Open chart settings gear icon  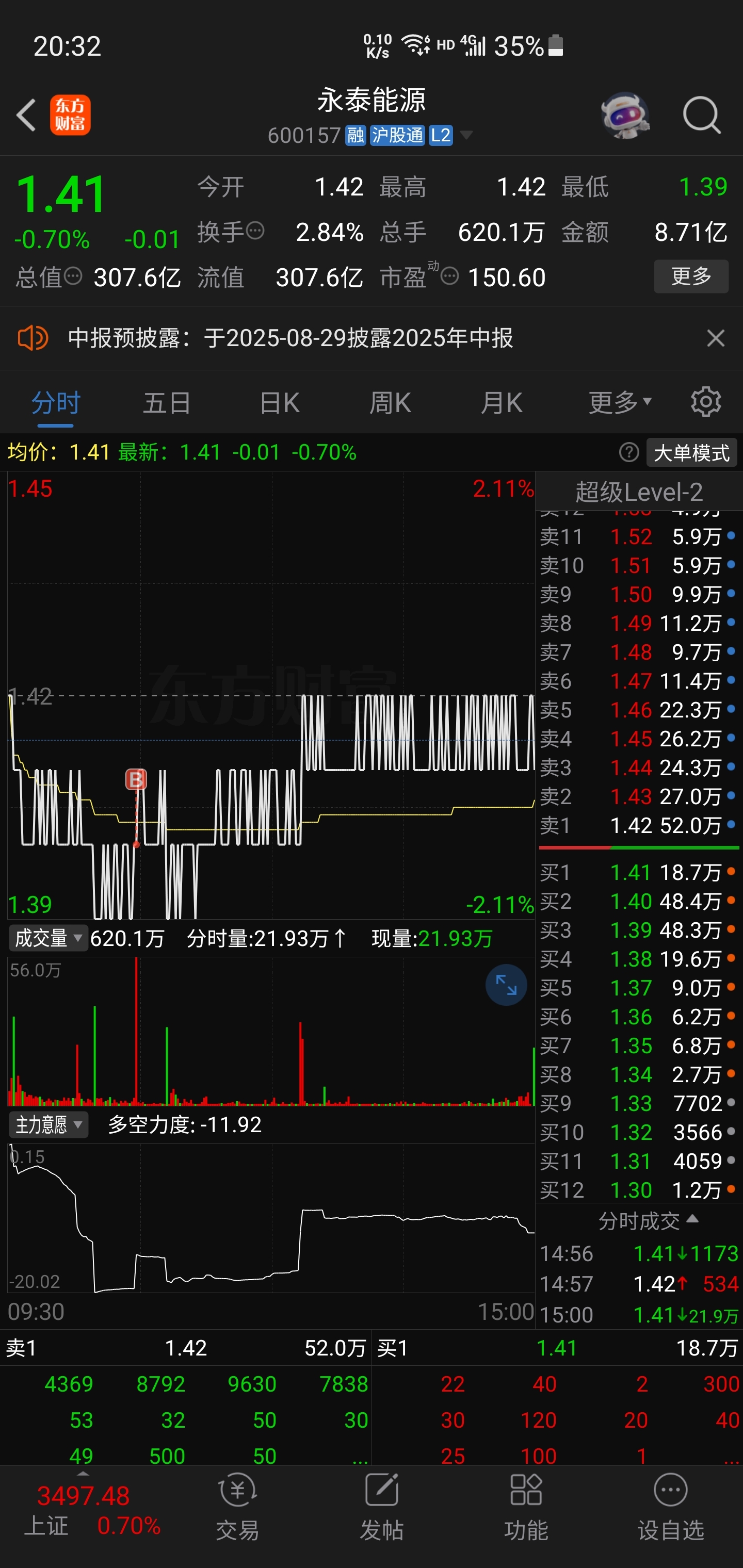pos(706,402)
